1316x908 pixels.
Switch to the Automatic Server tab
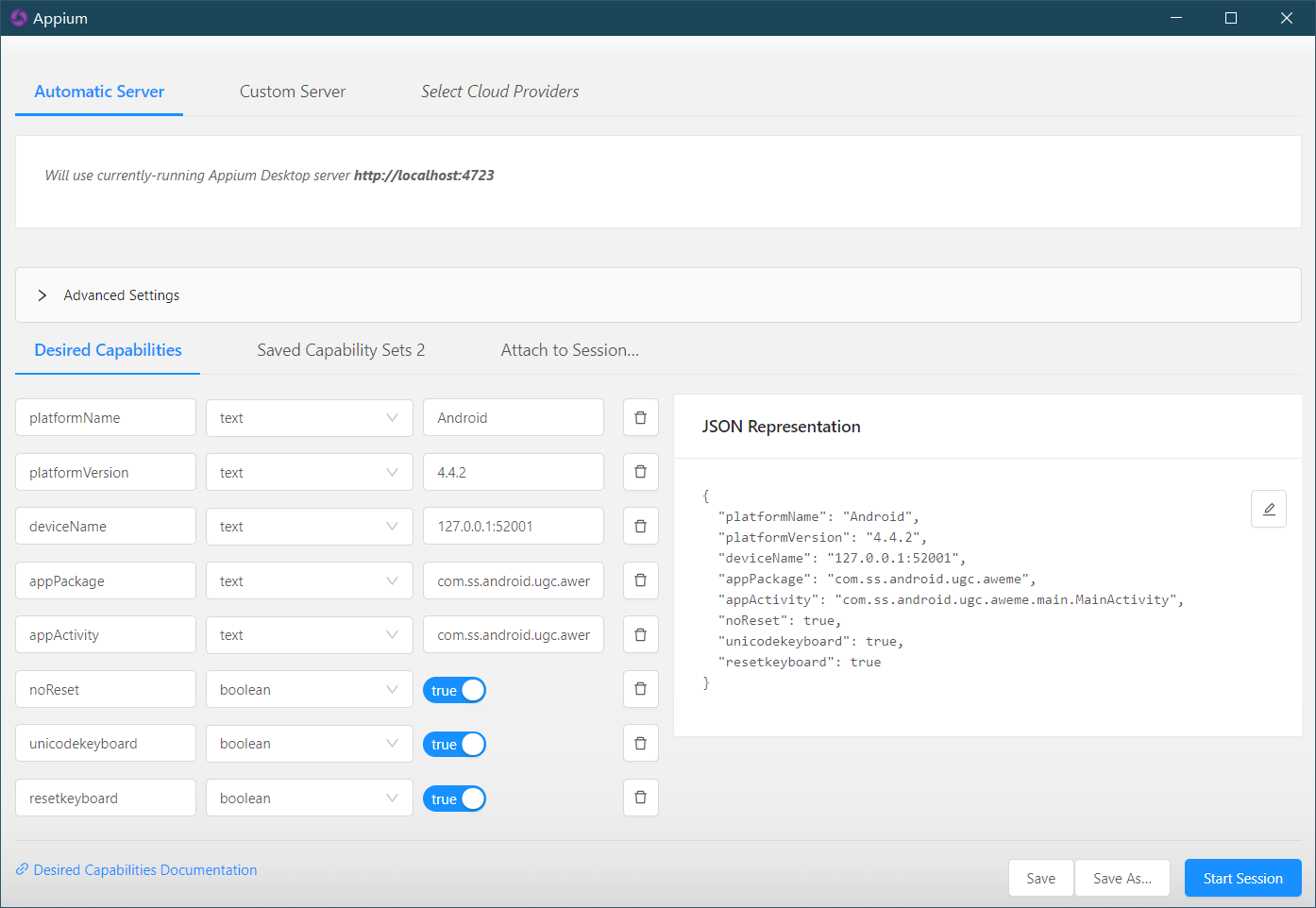pos(99,92)
